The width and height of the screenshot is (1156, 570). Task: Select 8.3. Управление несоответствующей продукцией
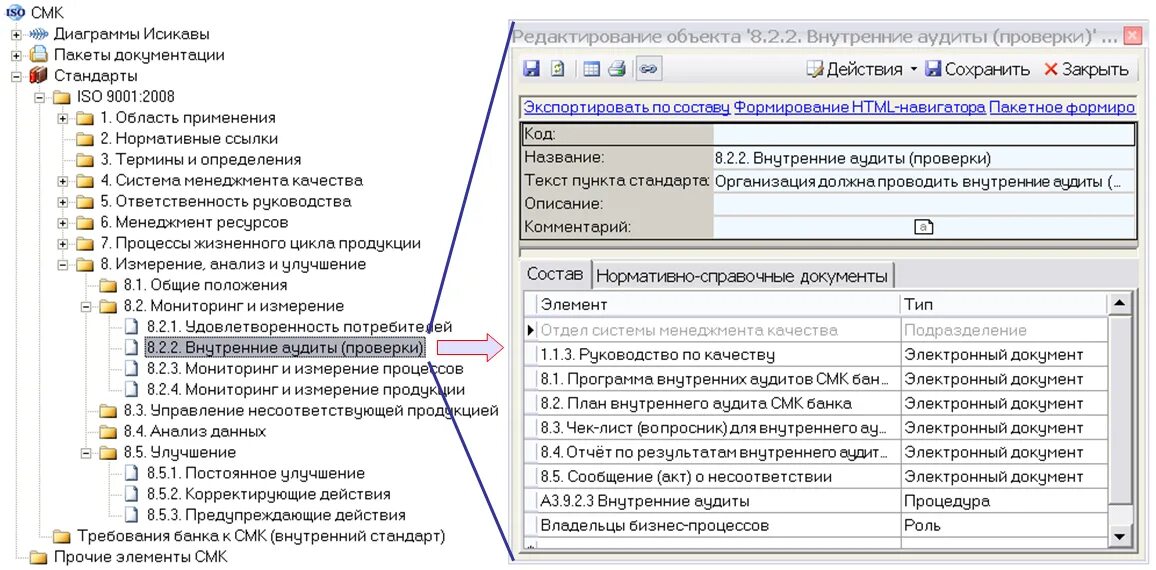[x=311, y=411]
